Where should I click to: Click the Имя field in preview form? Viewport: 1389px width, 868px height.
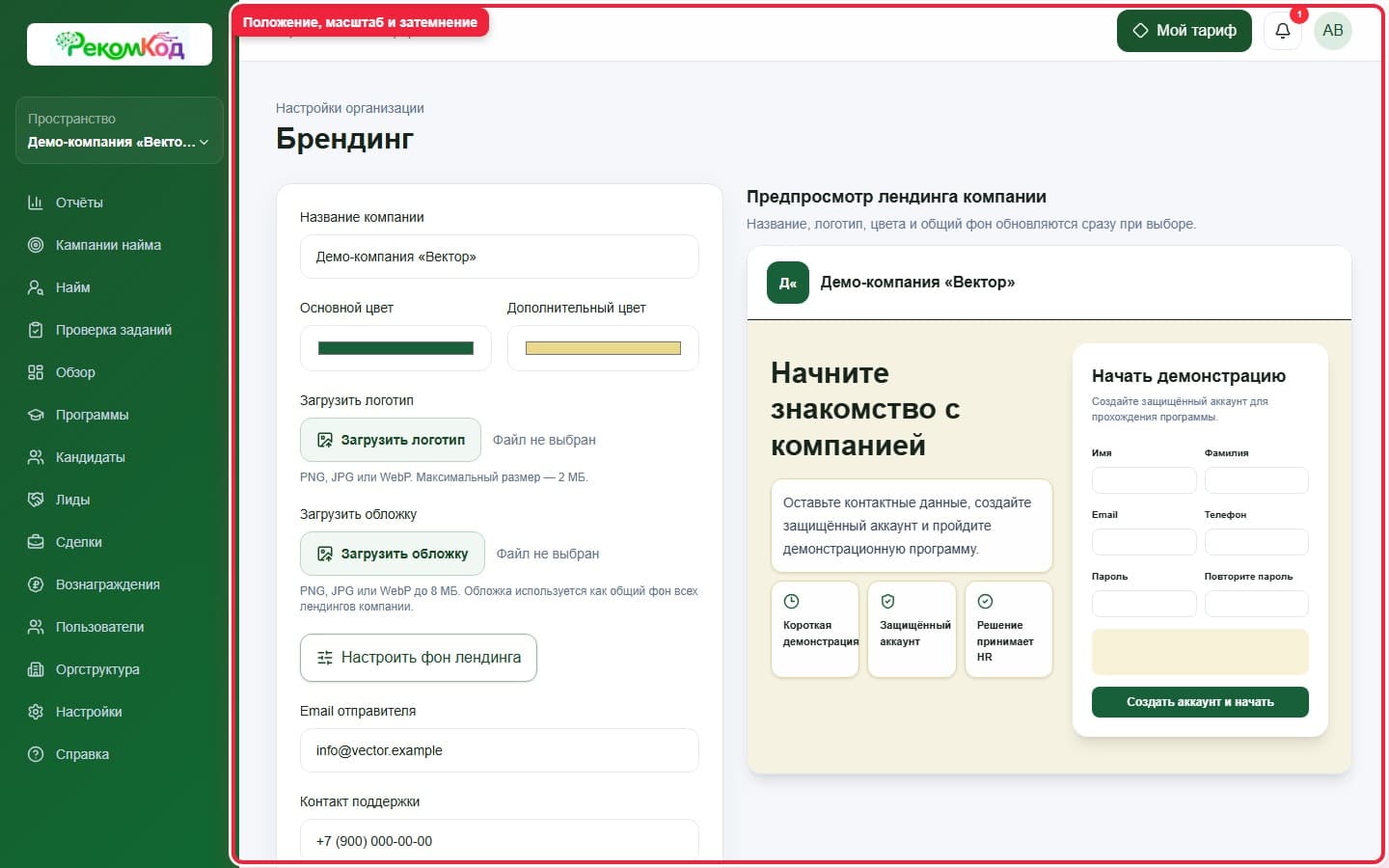pos(1144,480)
